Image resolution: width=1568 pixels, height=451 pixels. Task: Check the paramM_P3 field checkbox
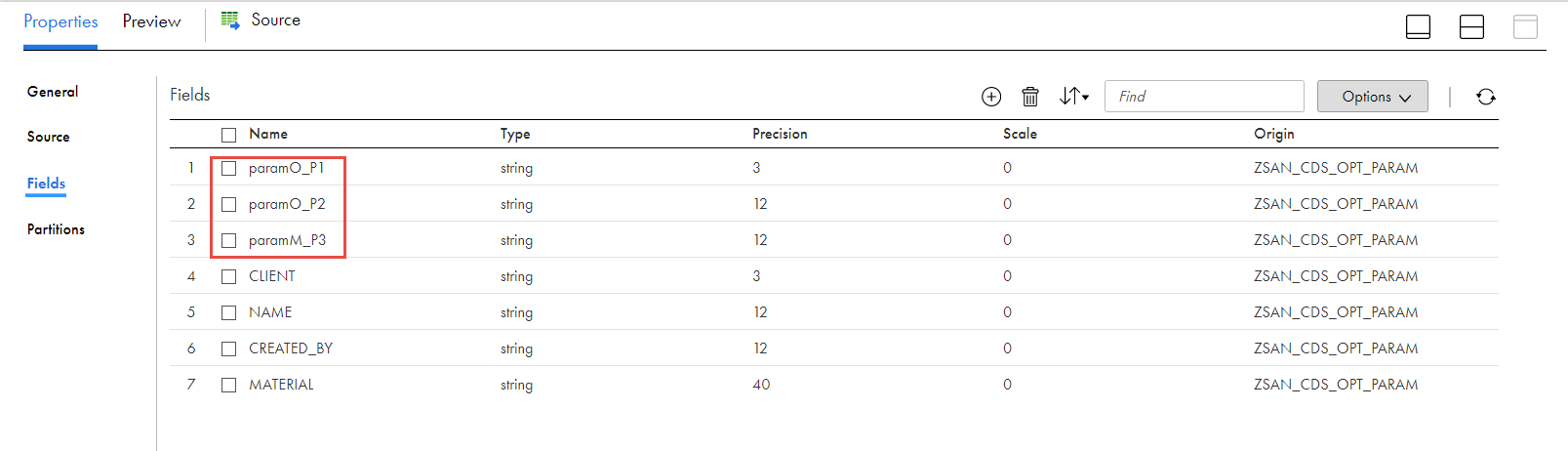tap(228, 240)
